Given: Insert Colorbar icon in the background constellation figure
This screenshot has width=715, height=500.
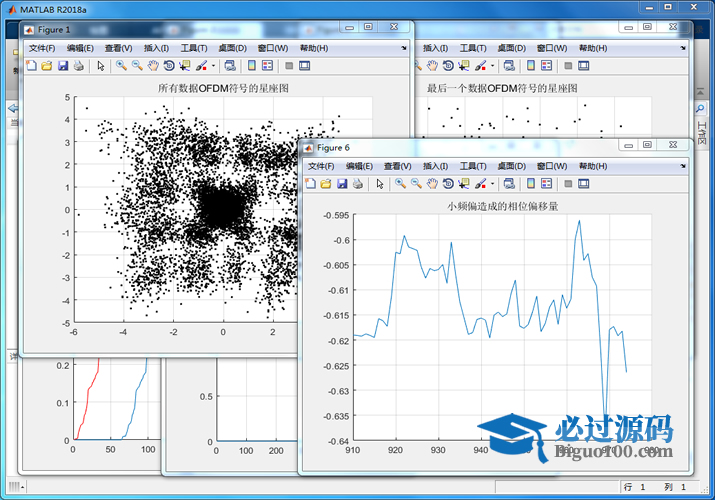Looking at the screenshot, I should 531,66.
